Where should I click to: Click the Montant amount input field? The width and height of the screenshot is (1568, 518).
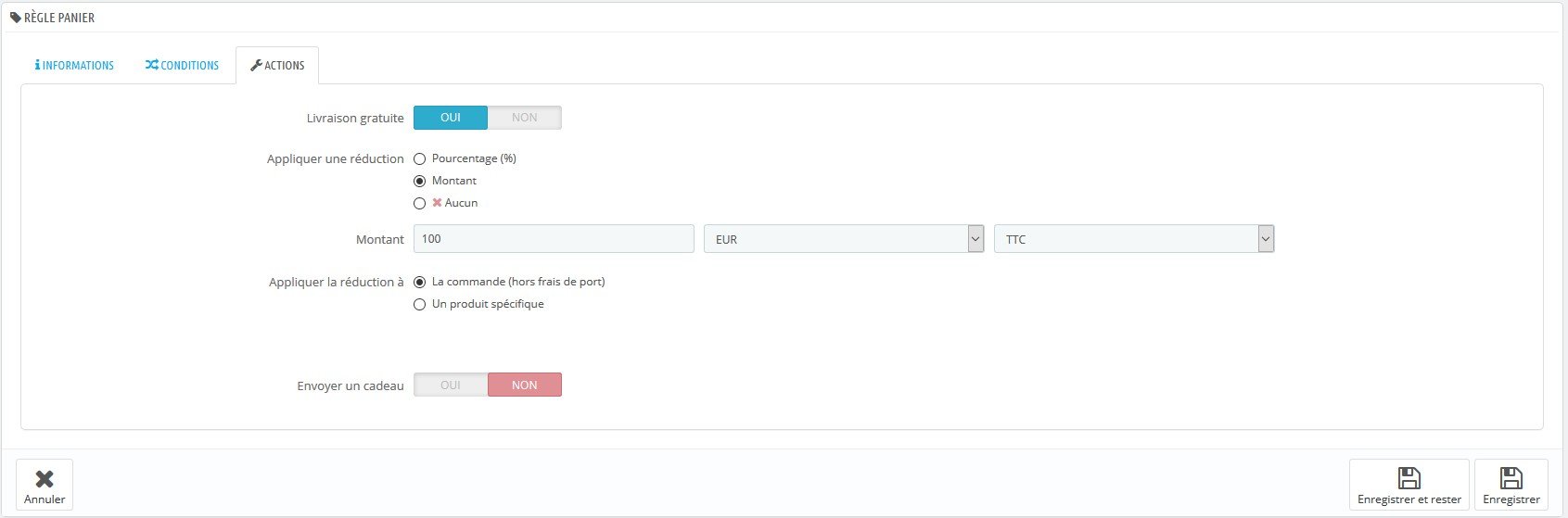(x=554, y=239)
